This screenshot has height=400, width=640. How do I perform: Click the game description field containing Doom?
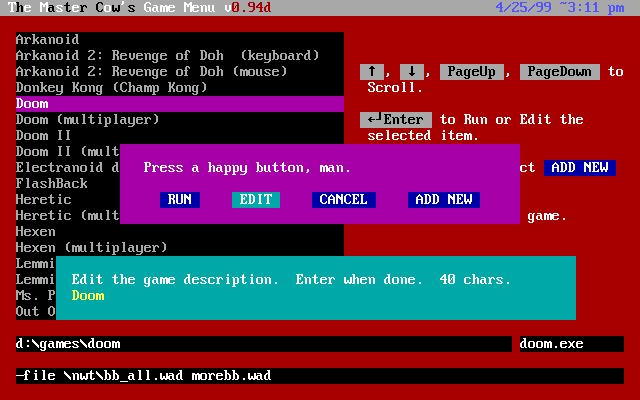(x=316, y=296)
